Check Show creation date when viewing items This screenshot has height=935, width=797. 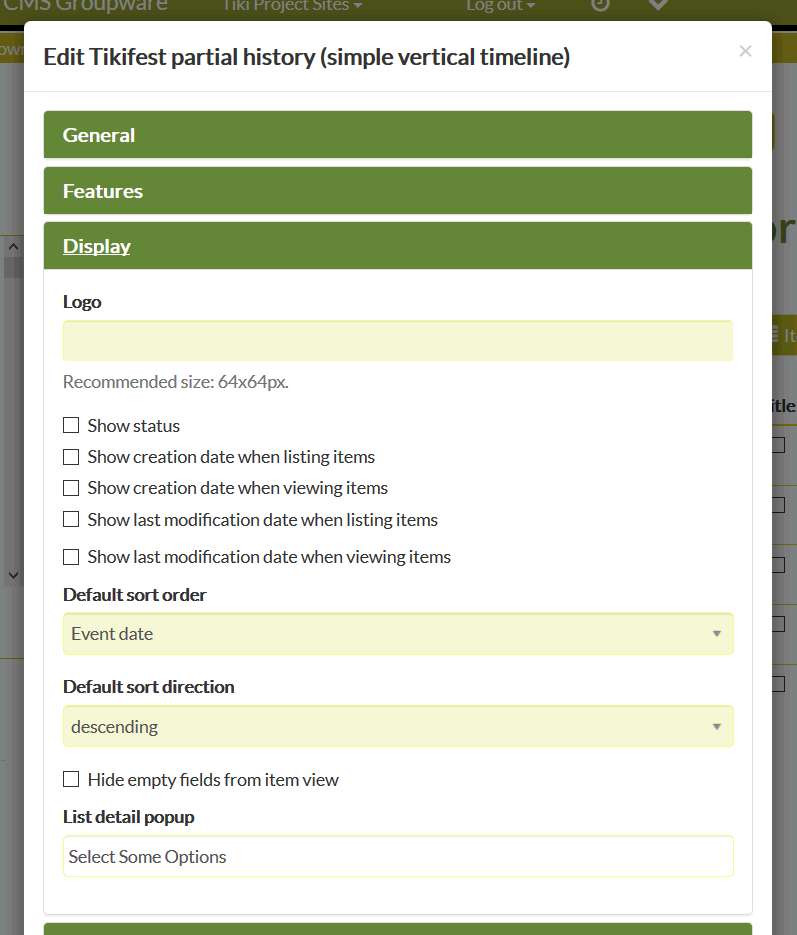71,488
